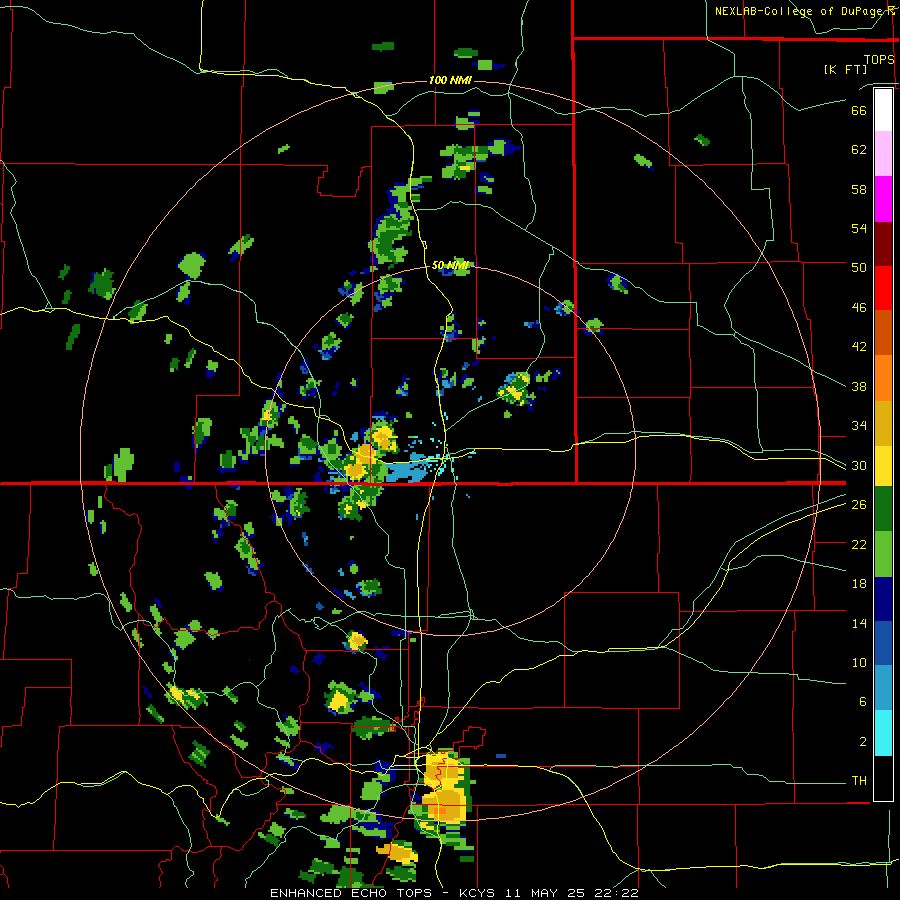Select the yellow legend swatch
900x900 pixels.
pyautogui.click(x=883, y=466)
